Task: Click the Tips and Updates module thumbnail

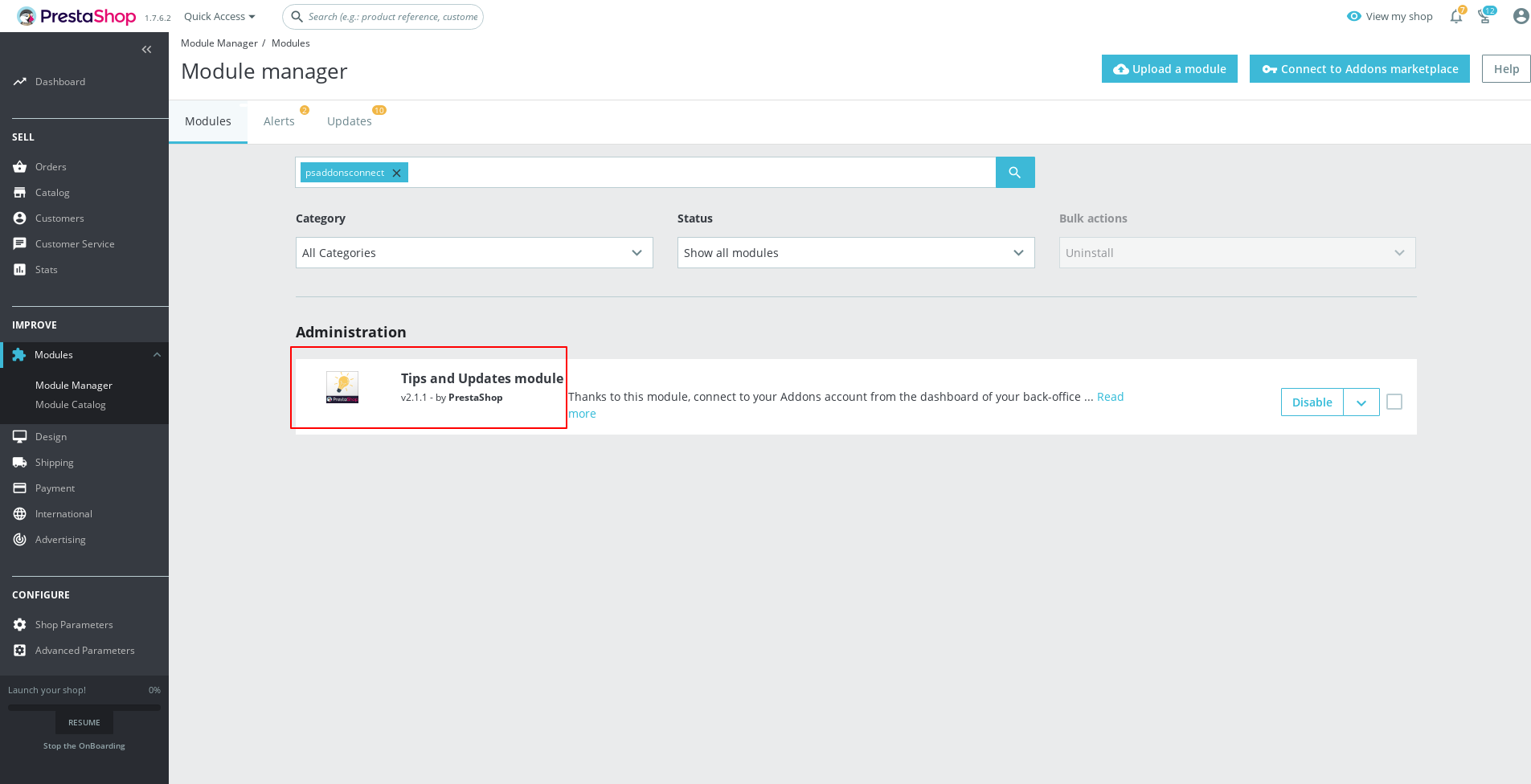Action: 342,387
